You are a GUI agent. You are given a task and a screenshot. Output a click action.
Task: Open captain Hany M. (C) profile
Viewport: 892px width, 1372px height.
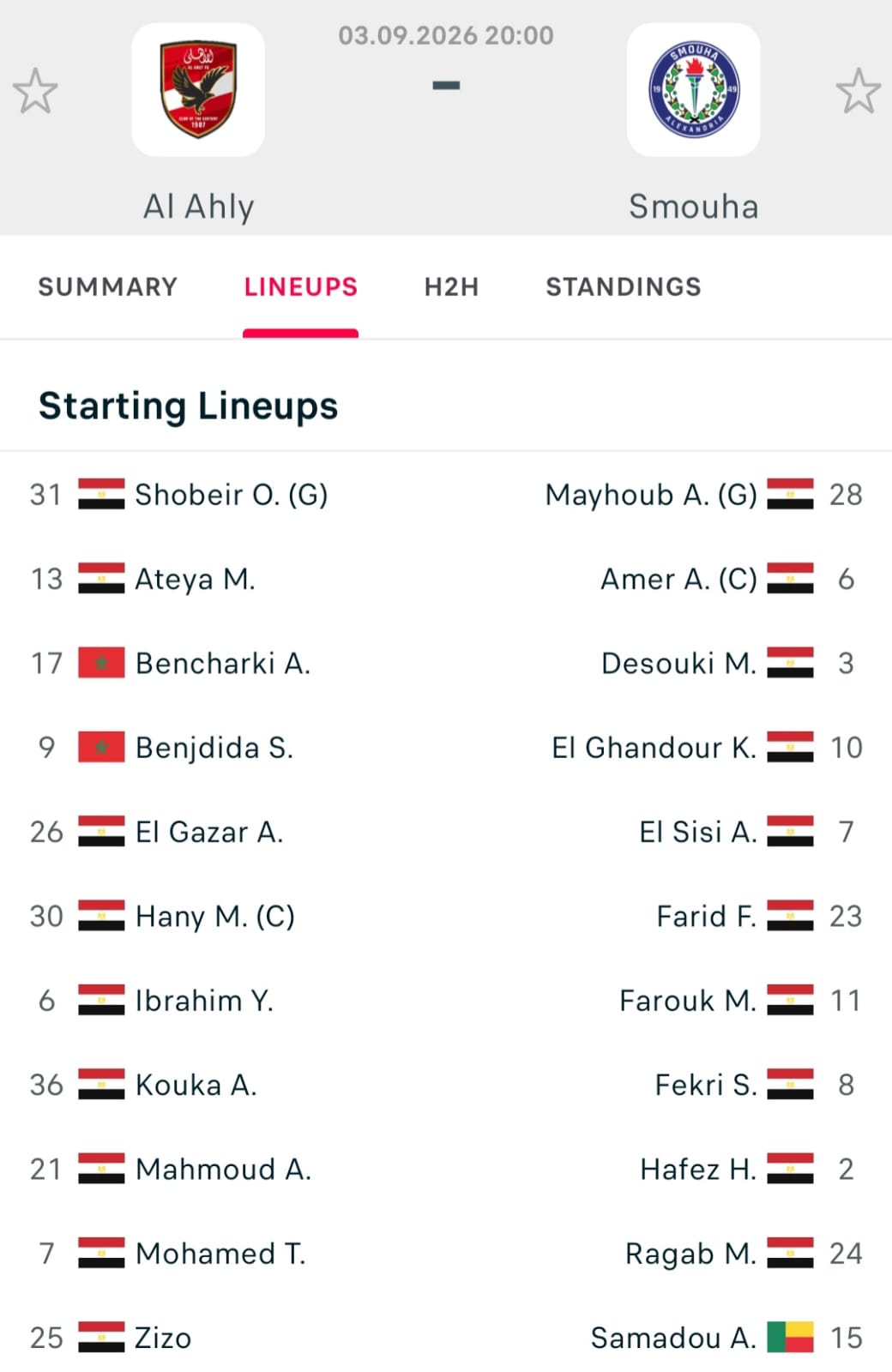tap(215, 917)
